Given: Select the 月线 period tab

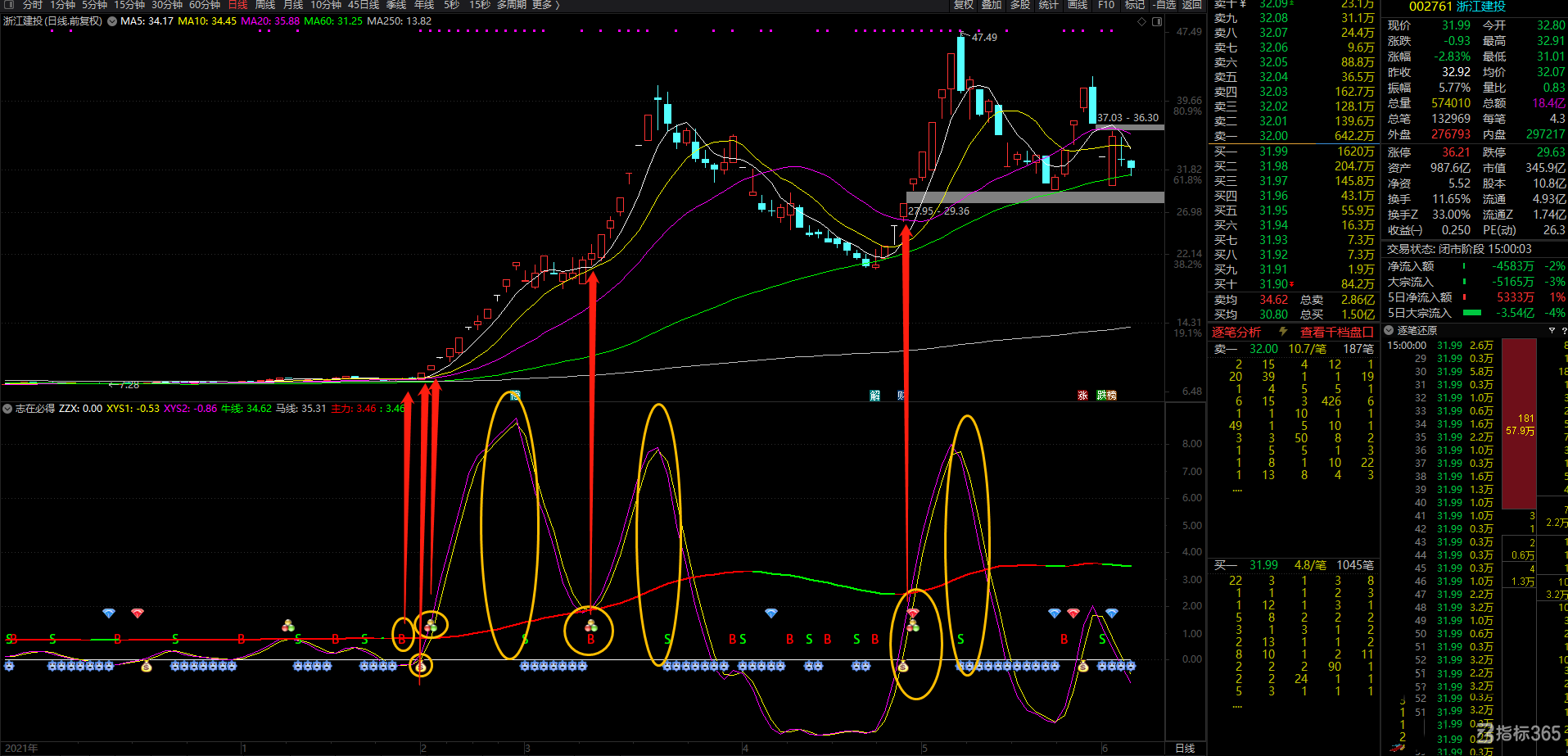Looking at the screenshot, I should click(x=293, y=5).
